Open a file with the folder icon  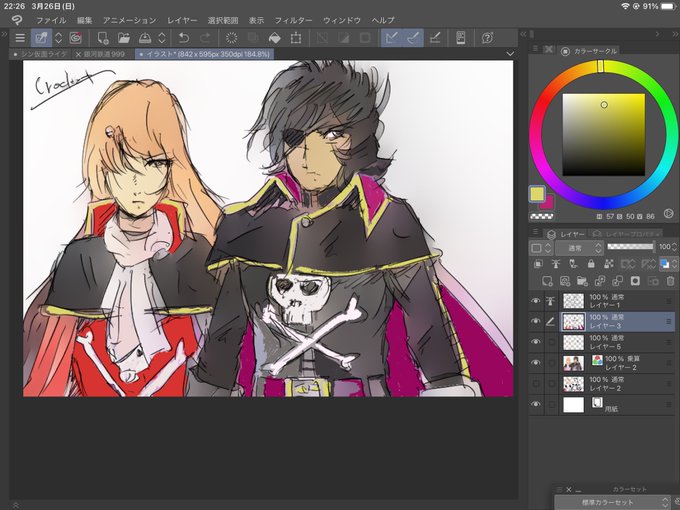pos(124,38)
